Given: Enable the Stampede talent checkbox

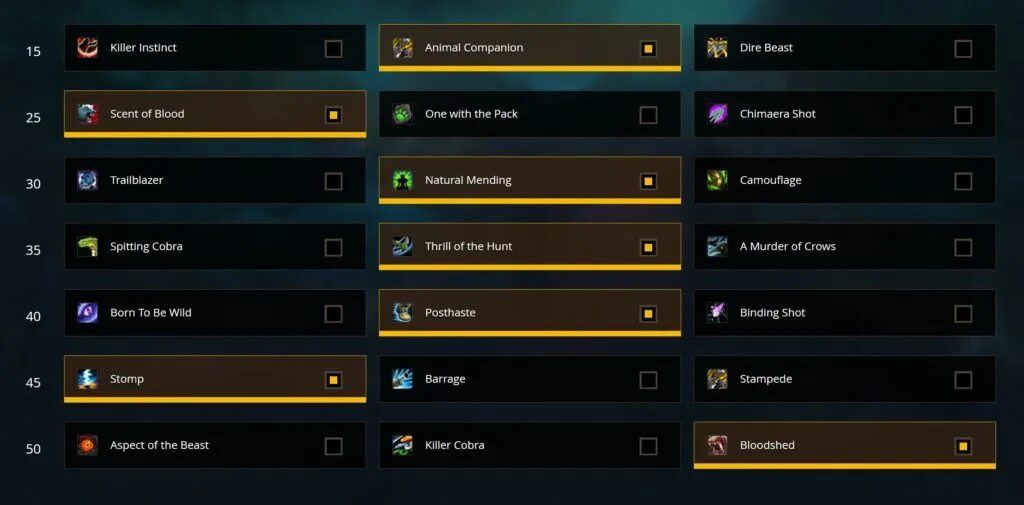Looking at the screenshot, I should click(x=963, y=380).
